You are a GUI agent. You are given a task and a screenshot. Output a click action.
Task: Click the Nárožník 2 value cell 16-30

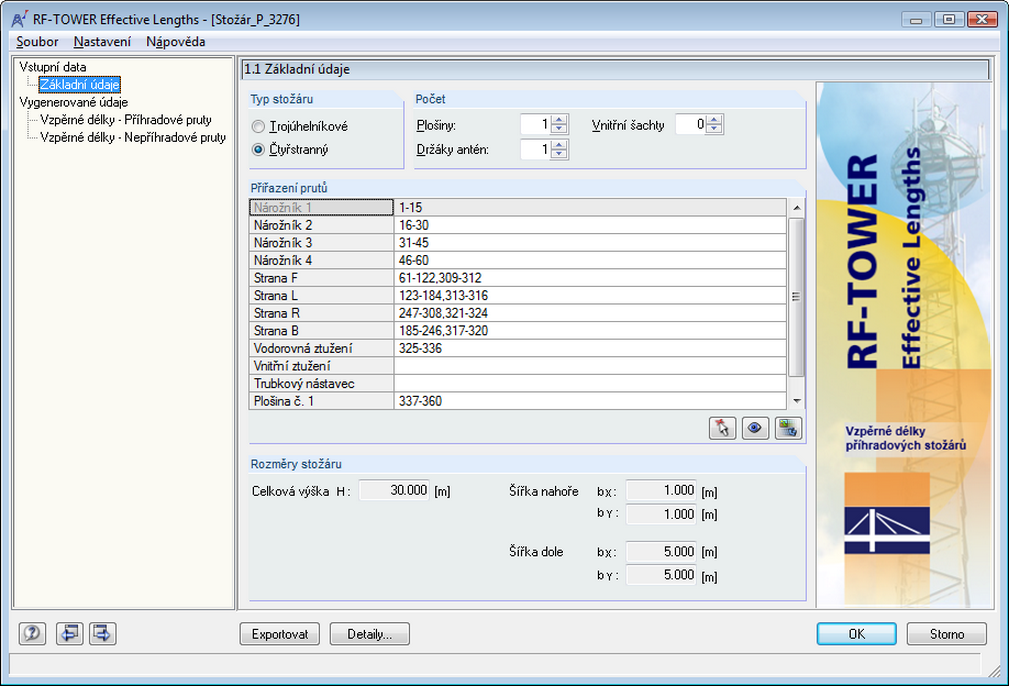590,225
